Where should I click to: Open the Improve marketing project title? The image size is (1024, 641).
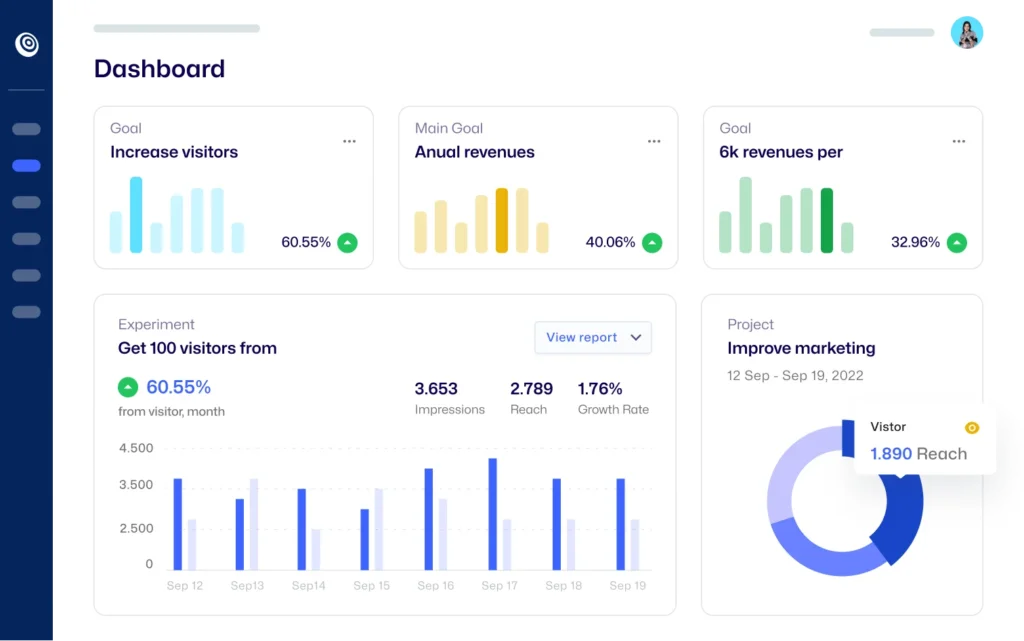coord(801,348)
